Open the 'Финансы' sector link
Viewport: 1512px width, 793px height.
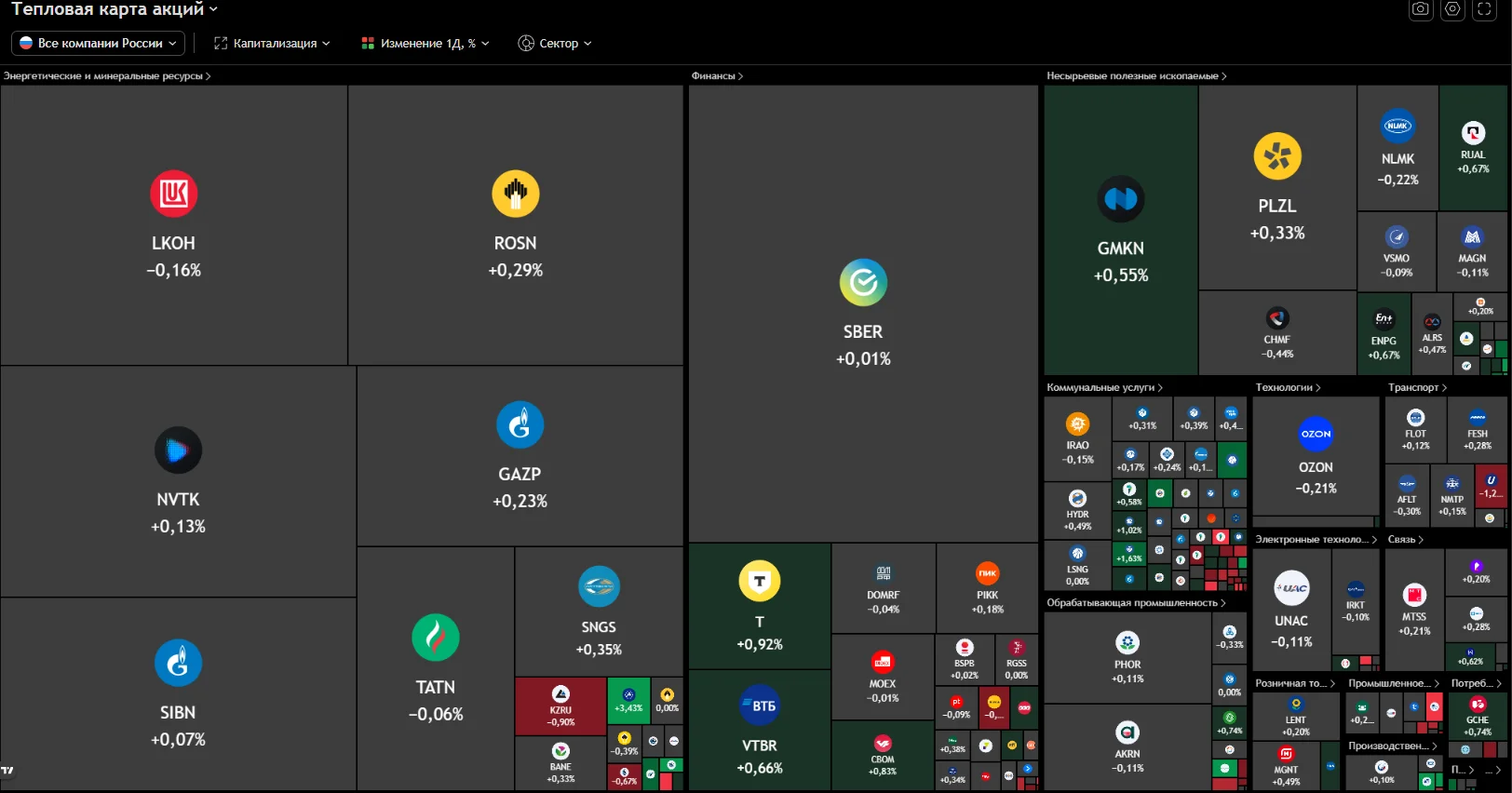click(717, 76)
